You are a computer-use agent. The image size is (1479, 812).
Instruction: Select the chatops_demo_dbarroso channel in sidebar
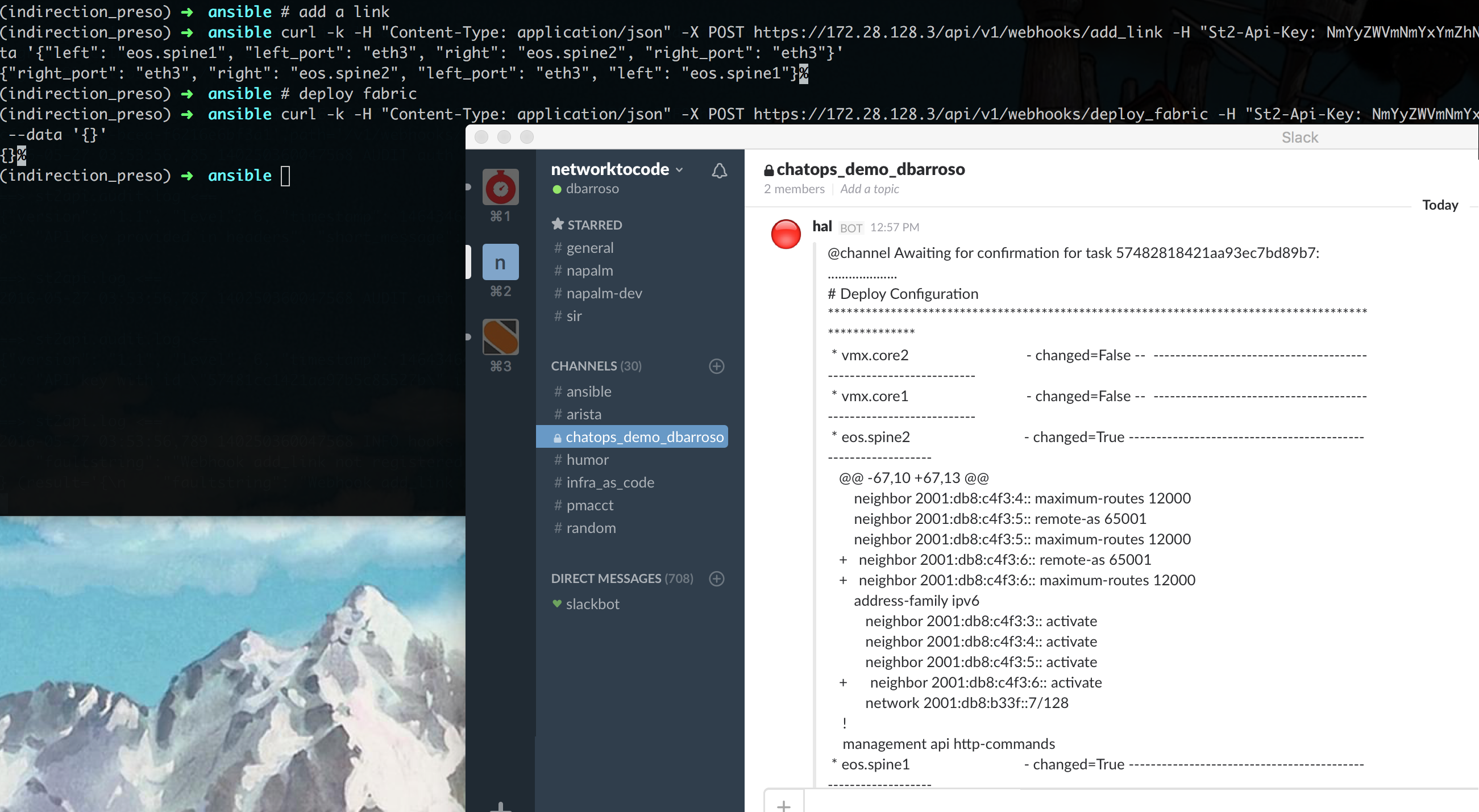pyautogui.click(x=632, y=437)
